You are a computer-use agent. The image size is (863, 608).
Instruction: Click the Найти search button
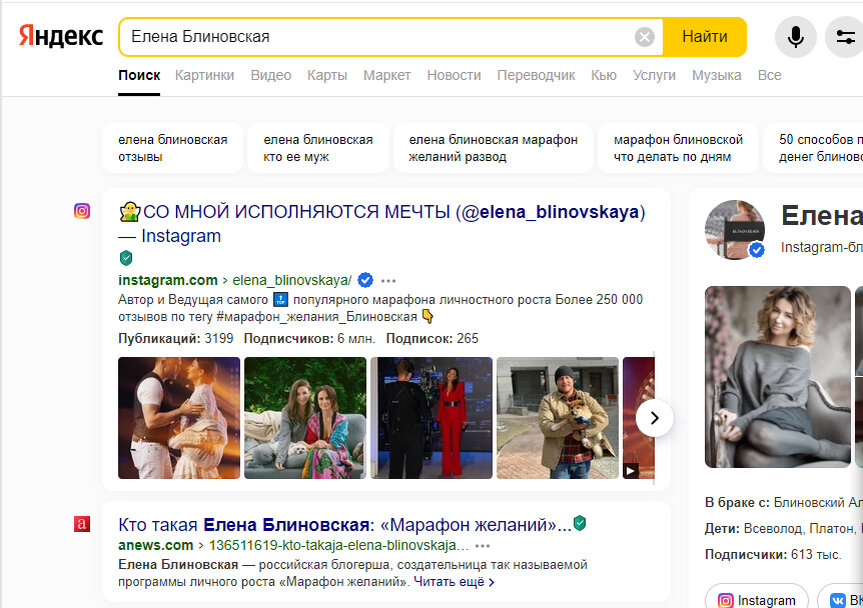[704, 37]
